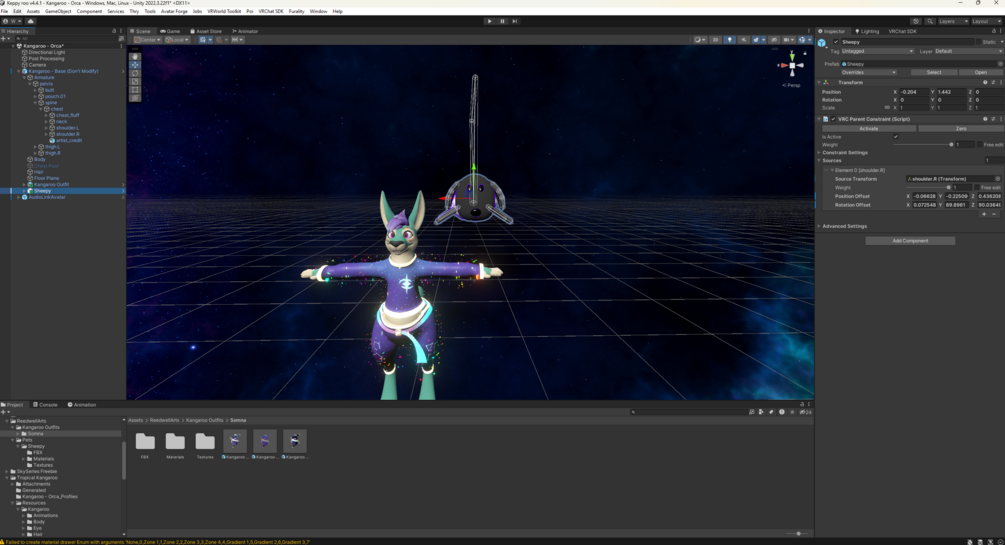Click the Hierarchy create plus button
This screenshot has height=545, width=1005.
4,38
